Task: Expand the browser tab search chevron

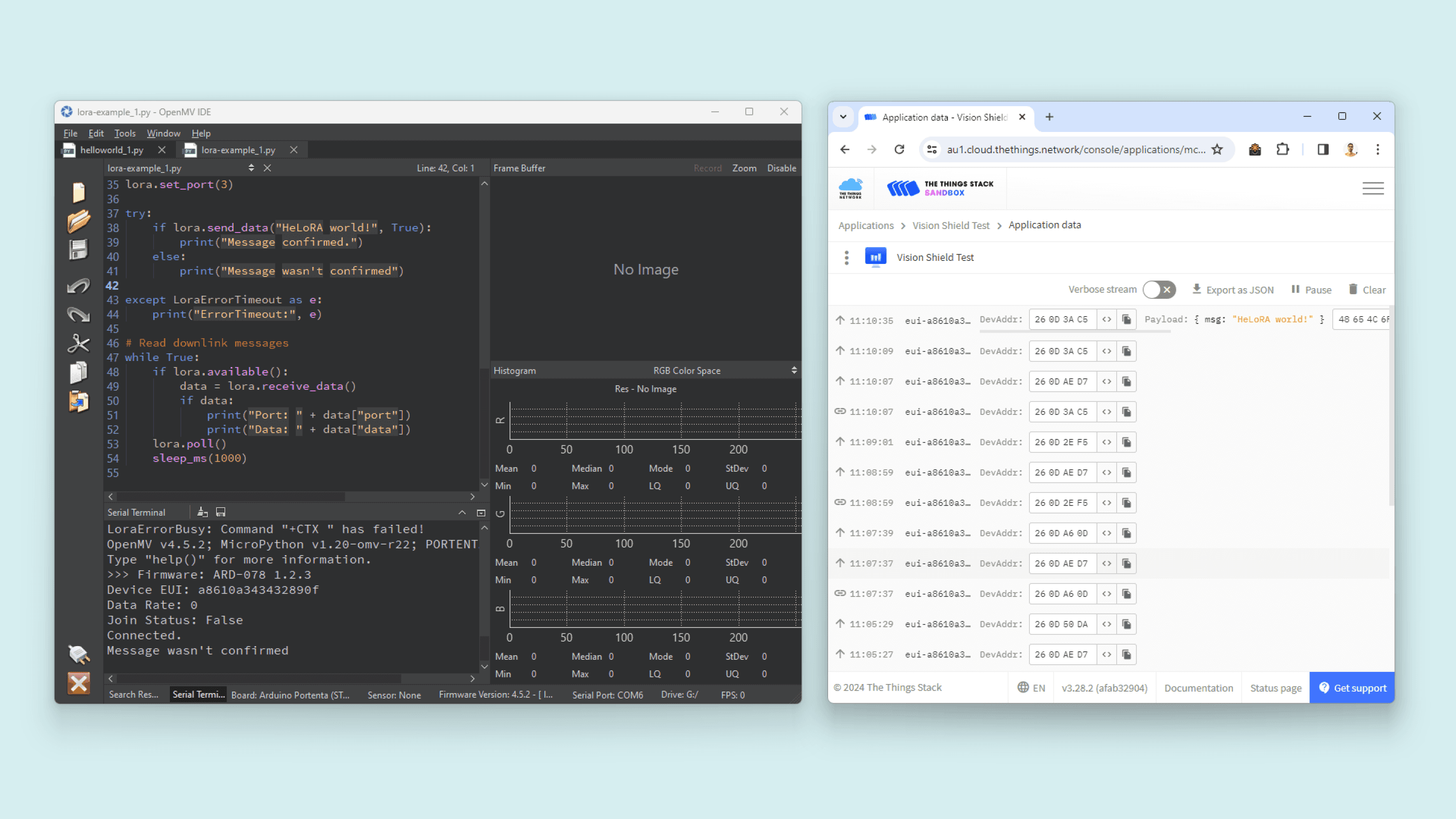Action: [x=843, y=117]
